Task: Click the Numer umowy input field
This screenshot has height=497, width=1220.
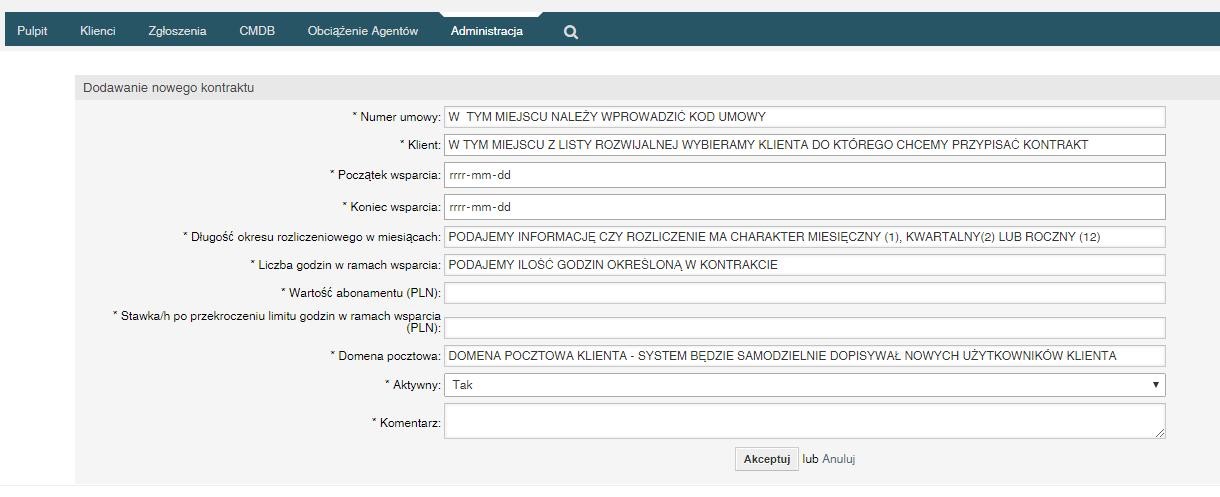Action: point(804,117)
